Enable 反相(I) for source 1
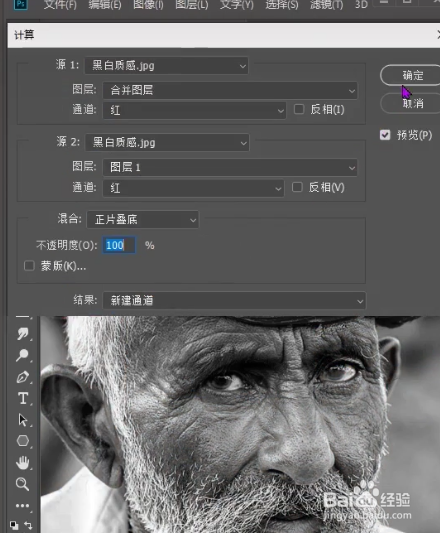The width and height of the screenshot is (440, 533). point(299,109)
